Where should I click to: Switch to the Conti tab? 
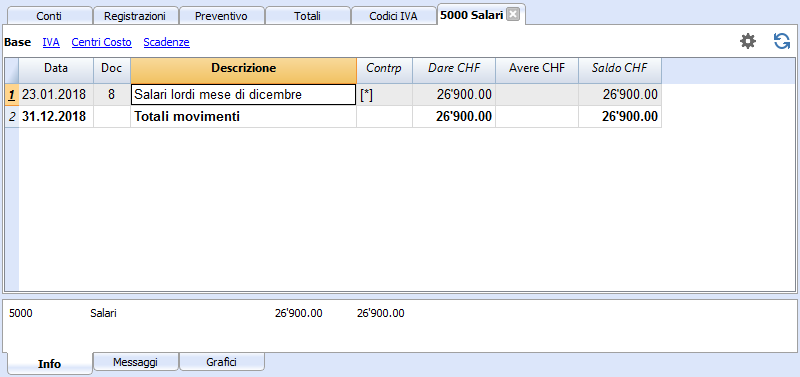pyautogui.click(x=49, y=16)
